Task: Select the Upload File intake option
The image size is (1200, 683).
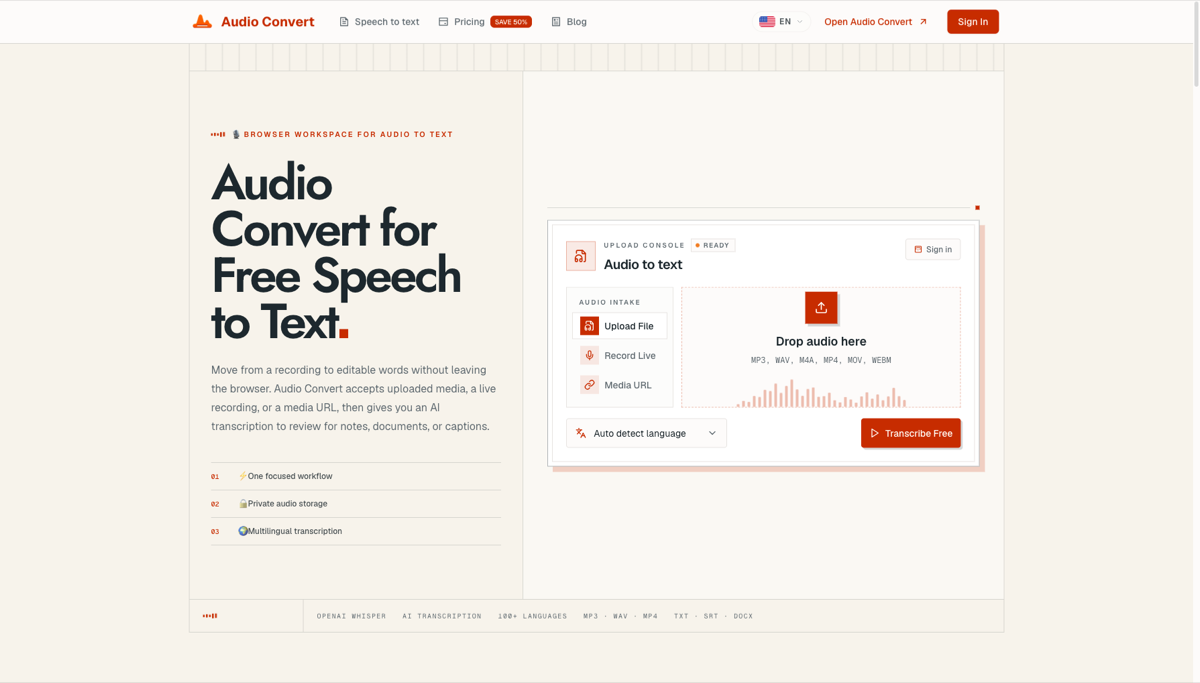Action: [620, 326]
